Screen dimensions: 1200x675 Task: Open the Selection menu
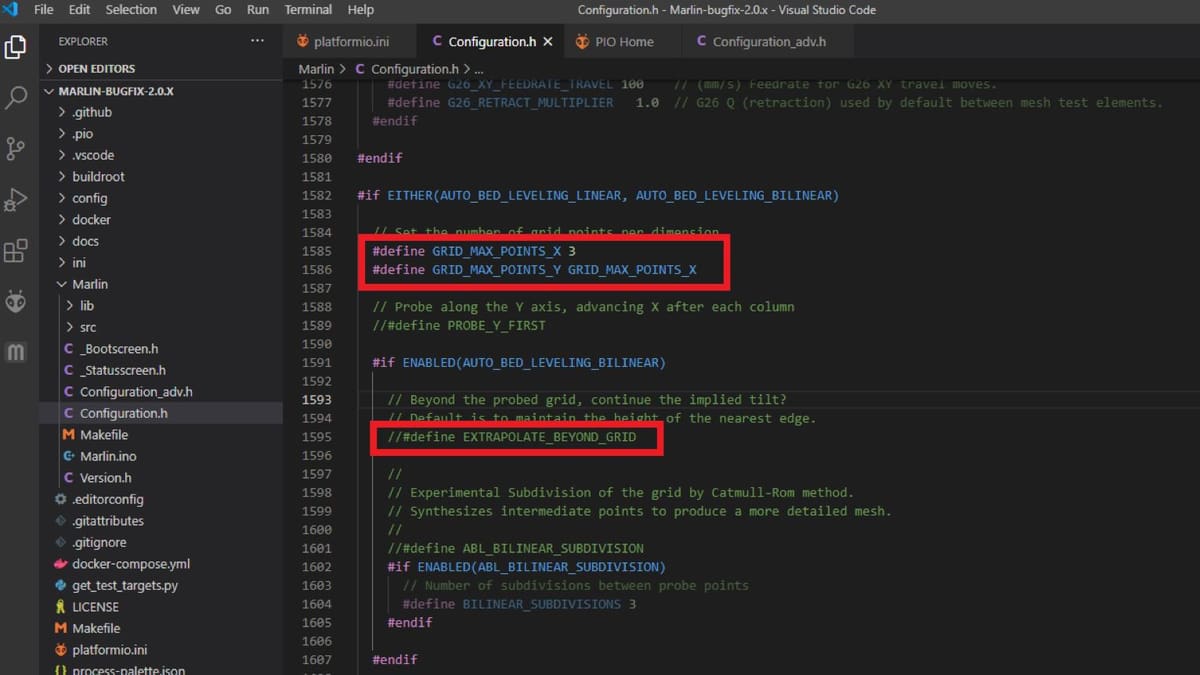(x=131, y=10)
